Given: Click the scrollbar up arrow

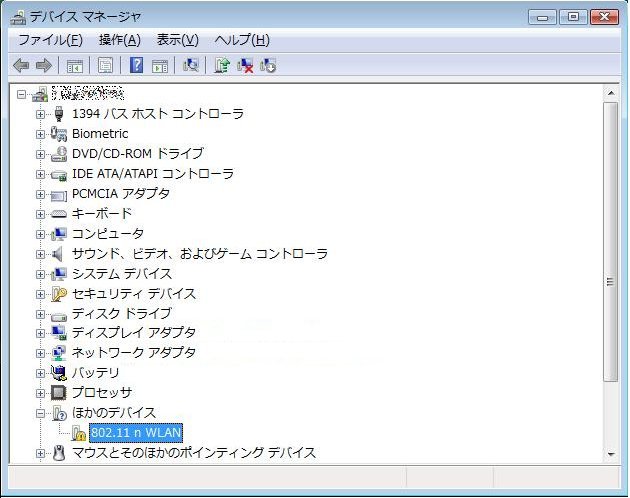Looking at the screenshot, I should pyautogui.click(x=611, y=93).
